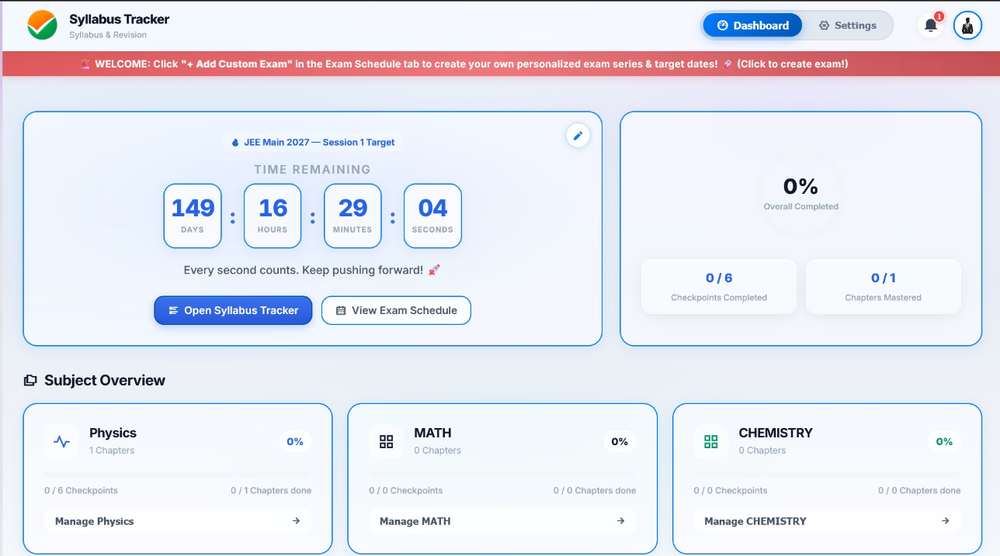The image size is (1000, 556).
Task: Click the Syllabus Tracker checkmark logo
Action: tap(42, 26)
